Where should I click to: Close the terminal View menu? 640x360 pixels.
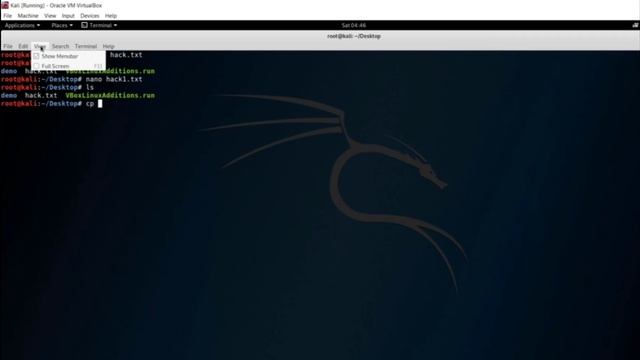point(40,46)
